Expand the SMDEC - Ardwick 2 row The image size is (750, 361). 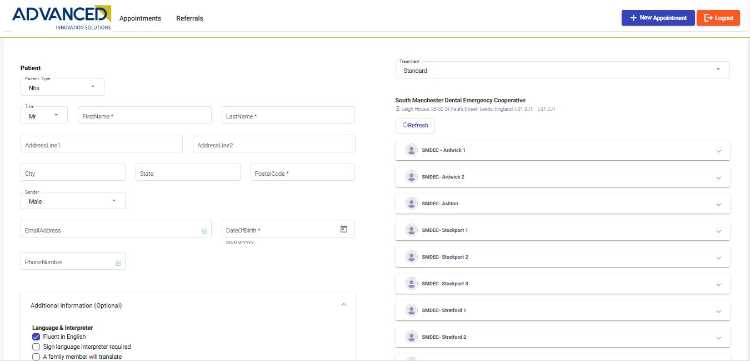pos(562,177)
